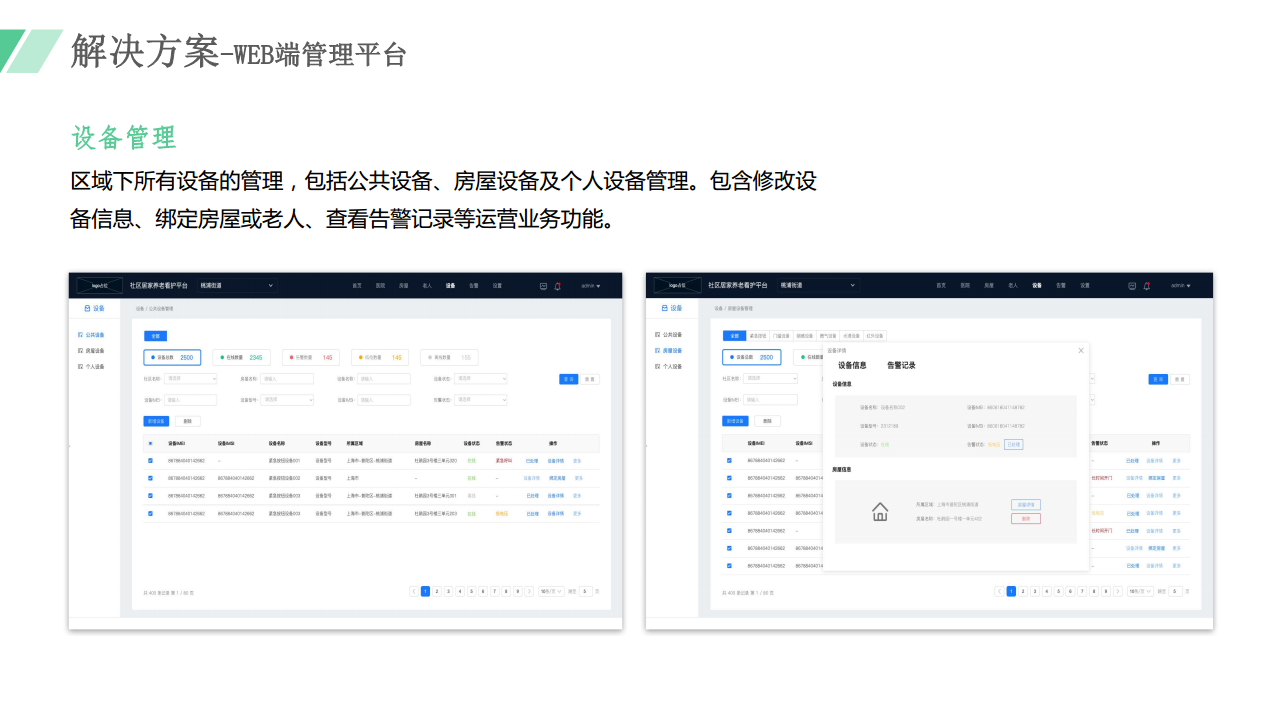1280x720 pixels.
Task: Click the 个人设备 sidebar icon in left screenshot
Action: [81, 367]
